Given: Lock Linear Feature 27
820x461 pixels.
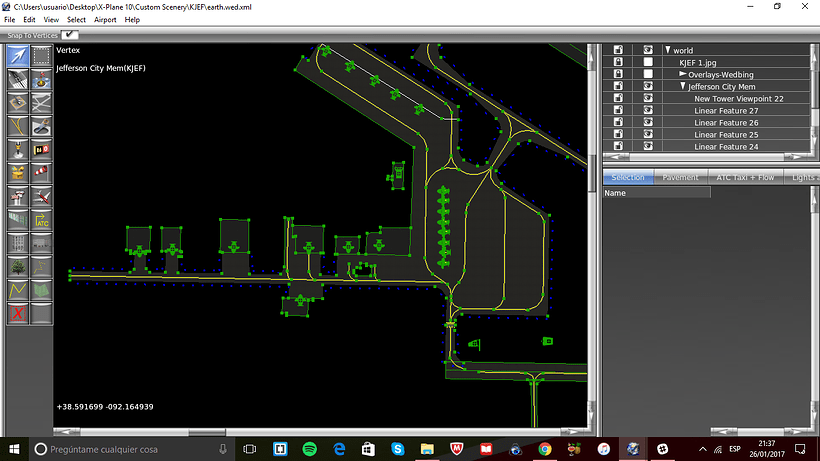Looking at the screenshot, I should [x=618, y=110].
